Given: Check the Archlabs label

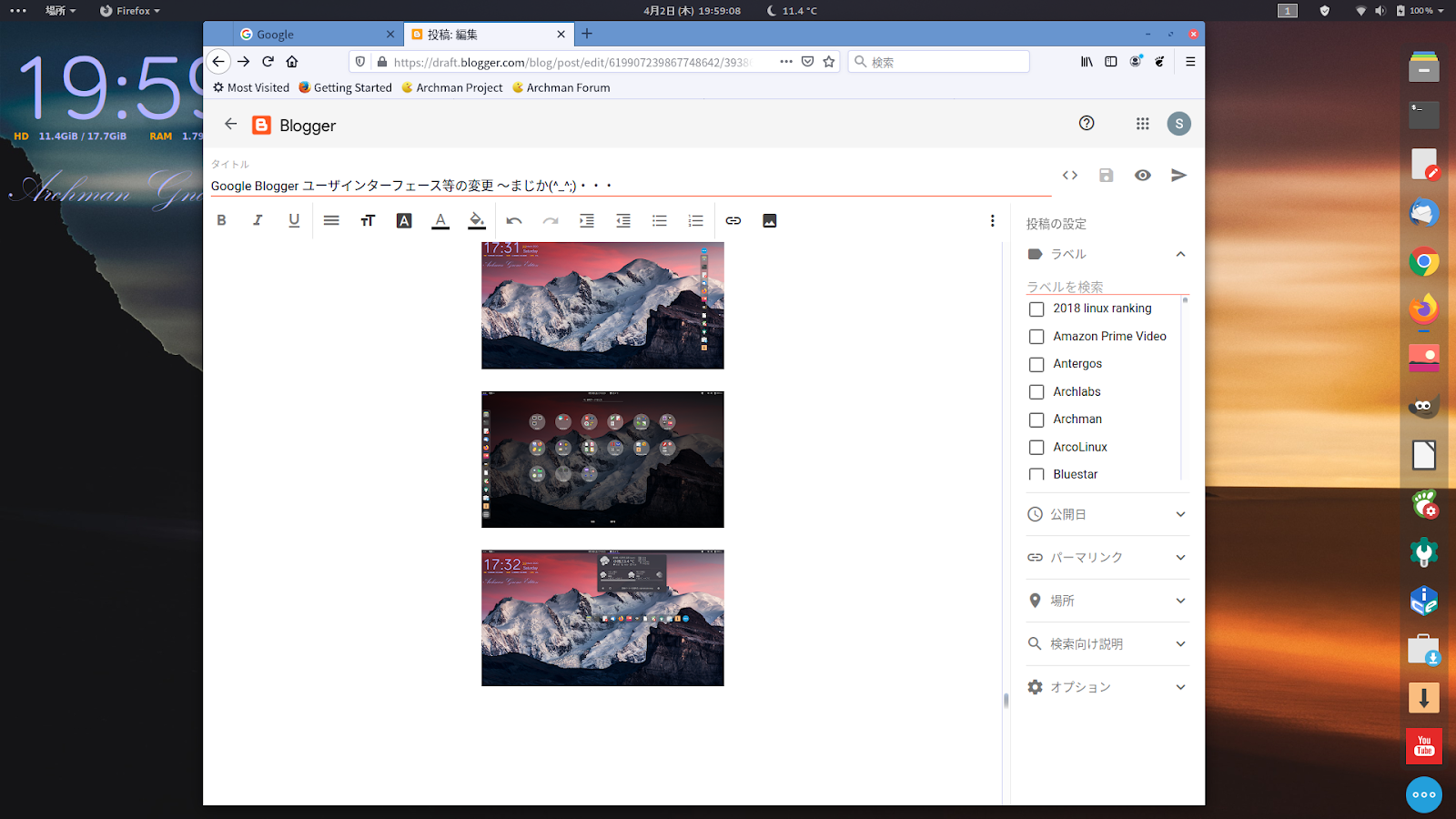Looking at the screenshot, I should click(1036, 392).
